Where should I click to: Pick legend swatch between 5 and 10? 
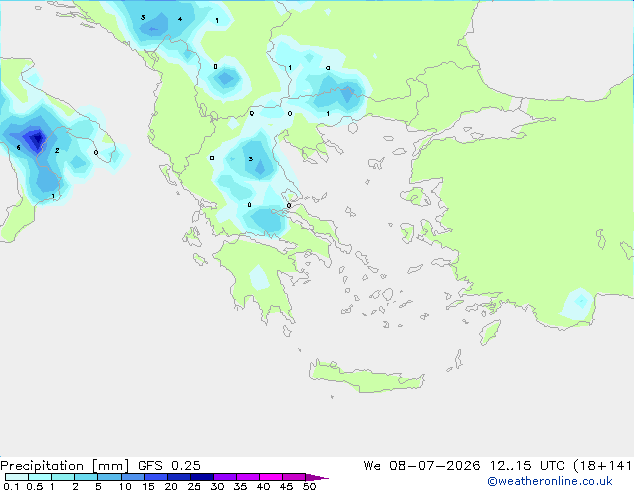point(109,477)
